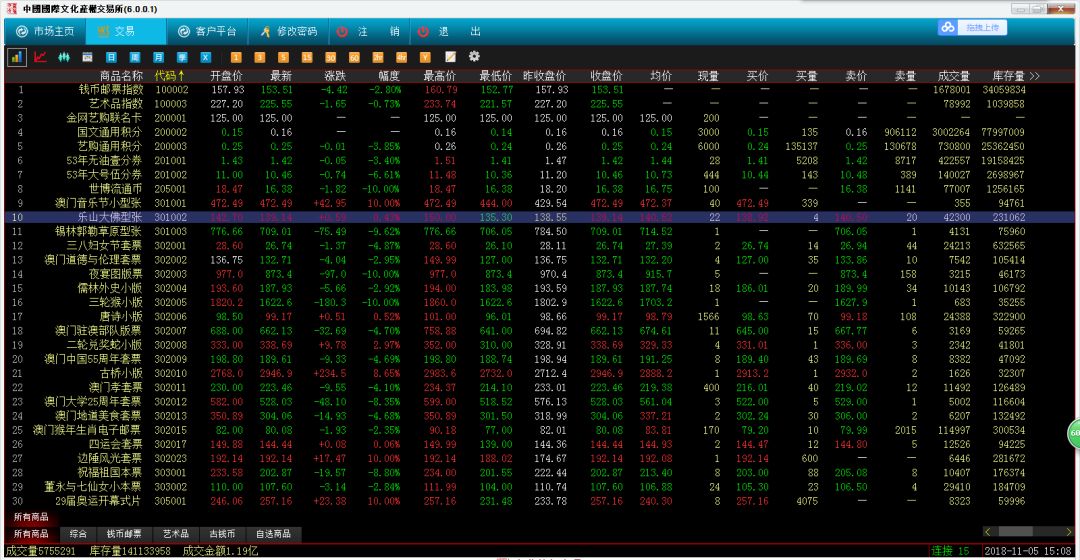Select the 60-minute interval icon
Image resolution: width=1080 pixels, height=560 pixels.
pyautogui.click(x=354, y=57)
